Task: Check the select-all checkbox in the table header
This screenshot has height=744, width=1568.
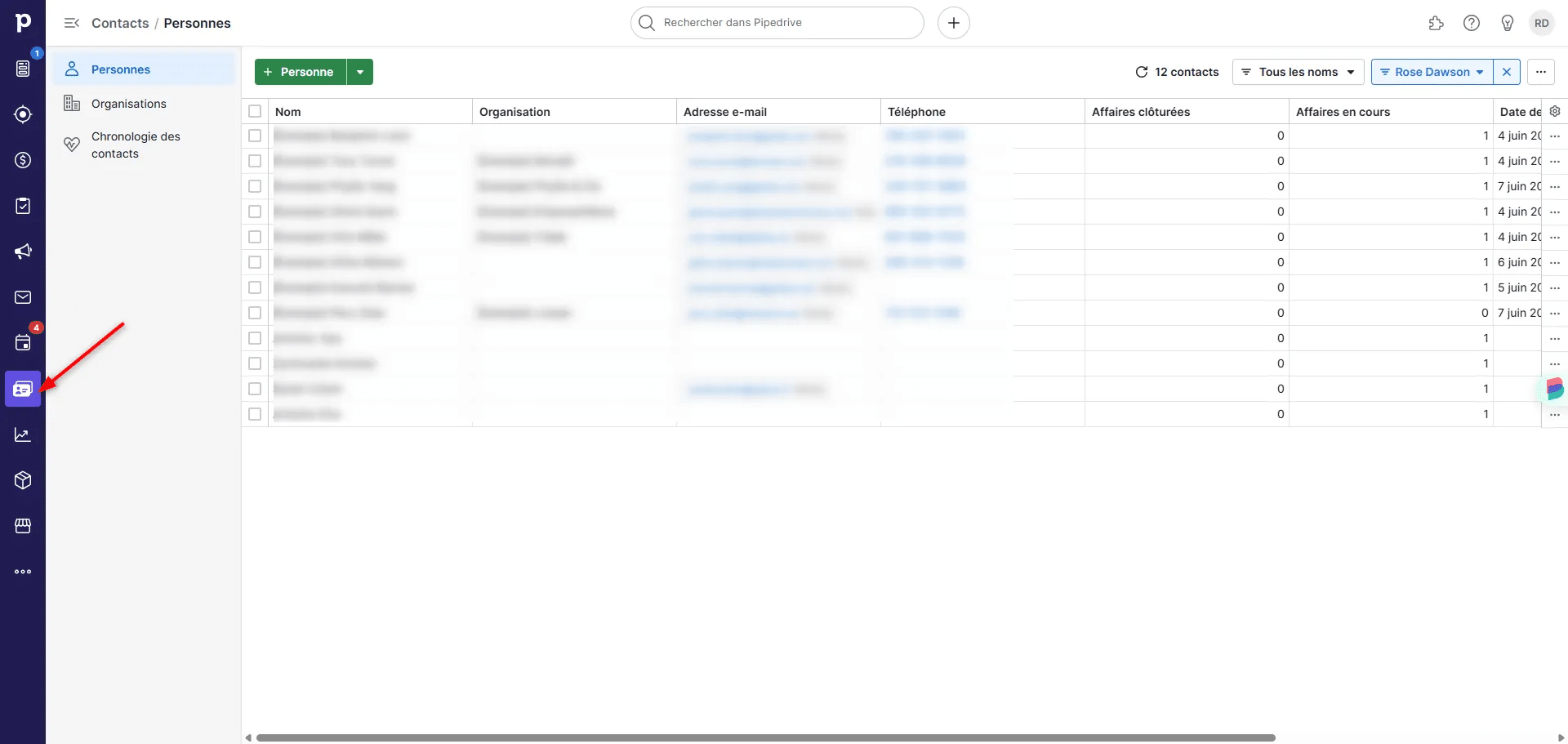Action: 255,111
